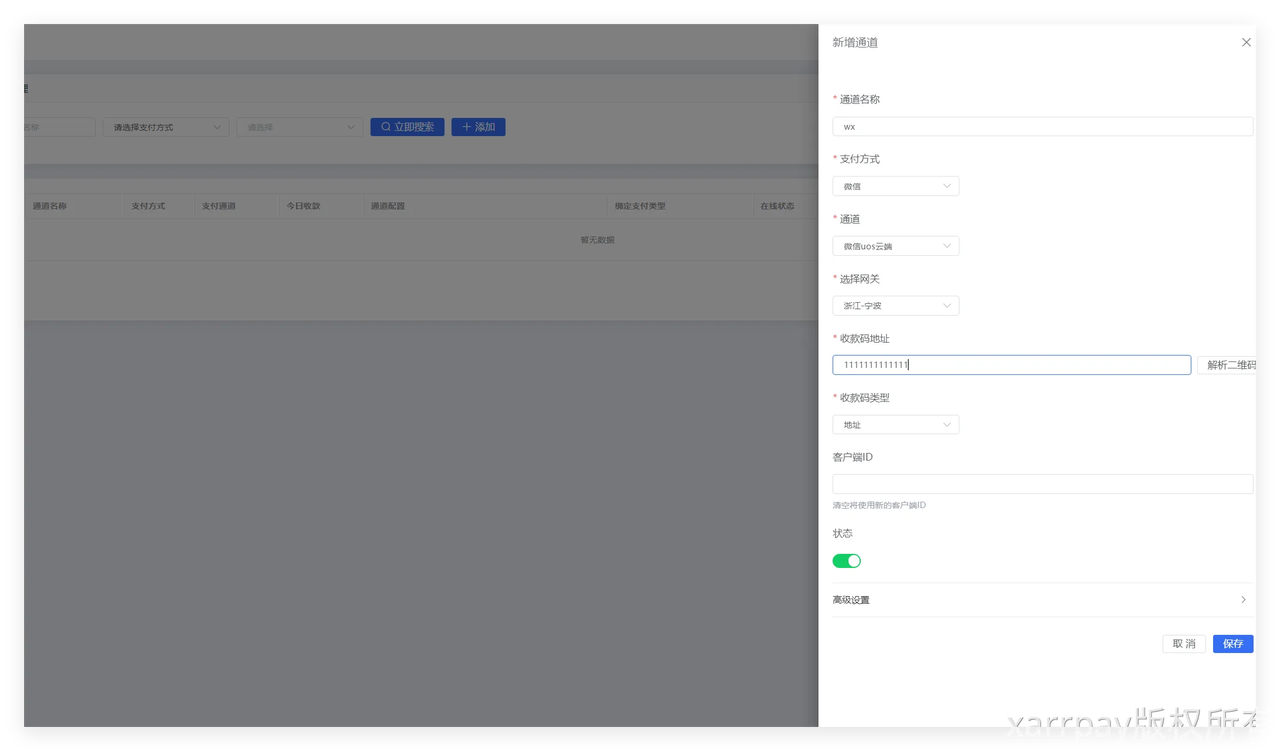
Task: Open the 通道 dropdown showing 微信uos云端
Action: (895, 246)
